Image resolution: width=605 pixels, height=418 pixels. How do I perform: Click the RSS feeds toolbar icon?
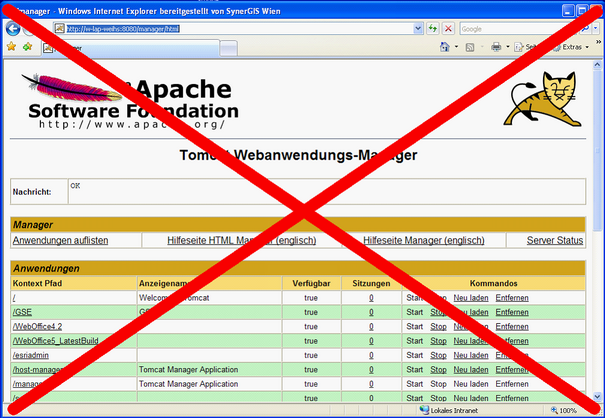[470, 47]
